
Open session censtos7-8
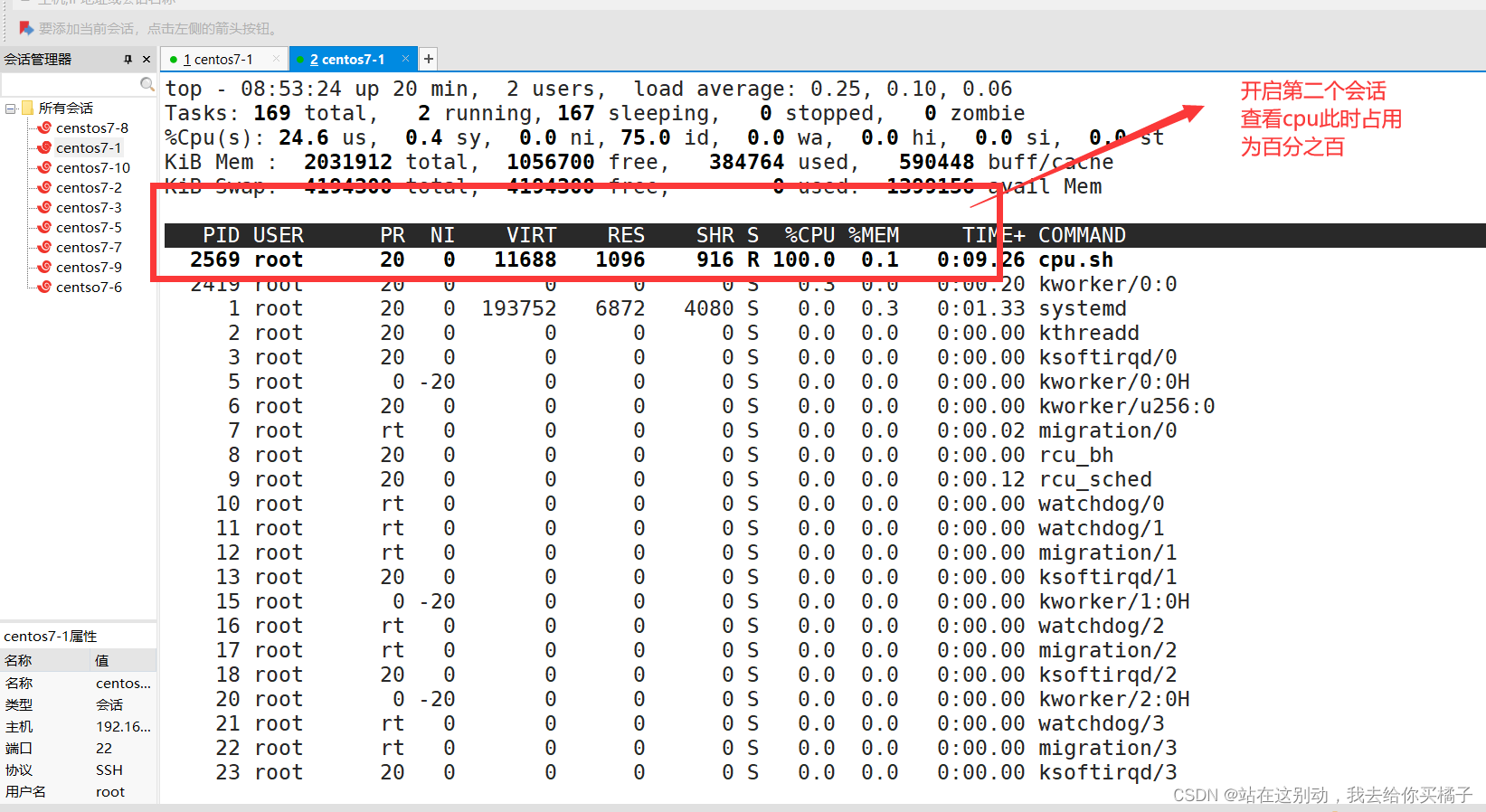[x=92, y=127]
